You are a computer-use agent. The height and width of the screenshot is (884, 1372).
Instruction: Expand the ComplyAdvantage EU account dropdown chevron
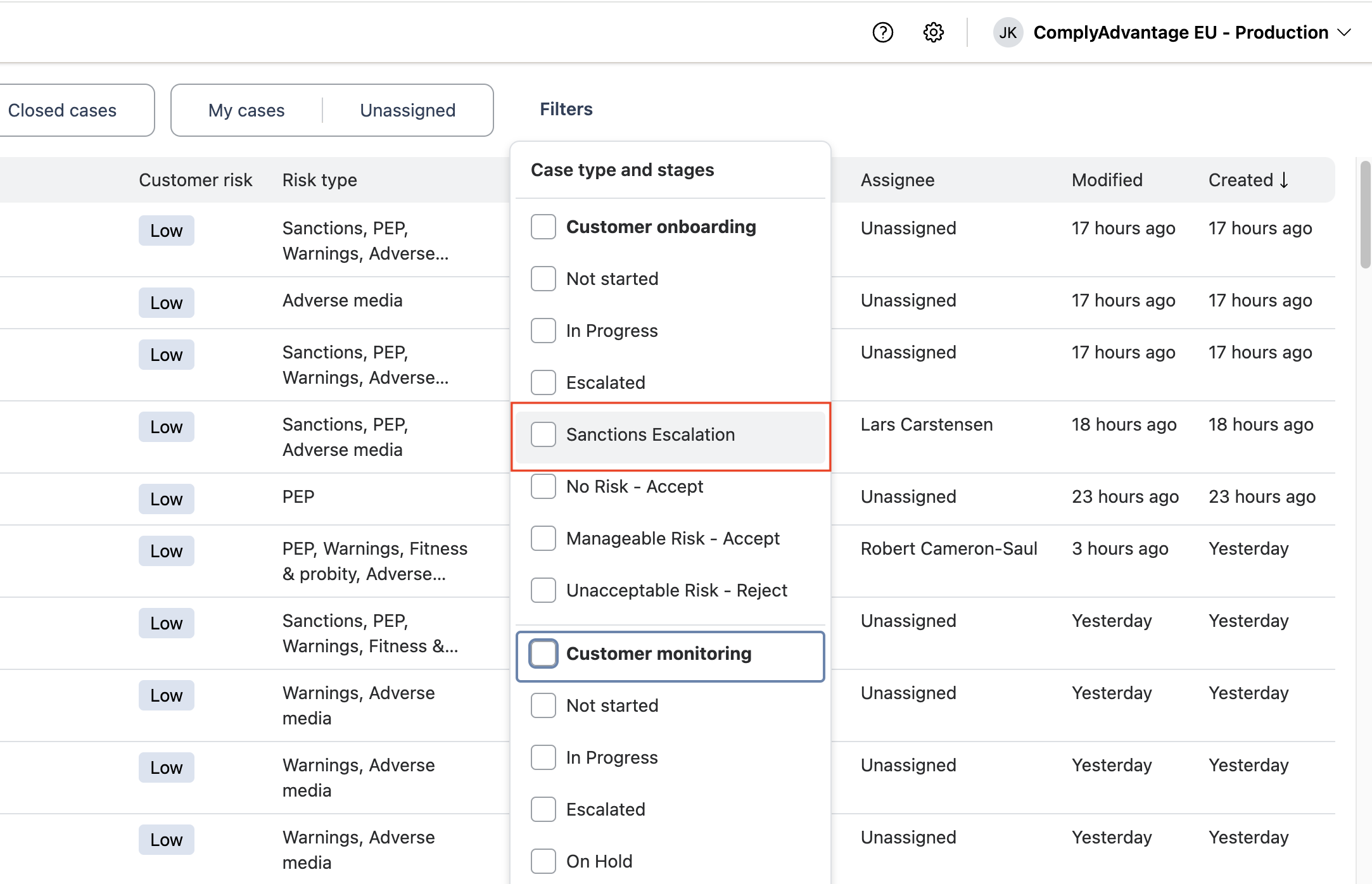[x=1344, y=32]
